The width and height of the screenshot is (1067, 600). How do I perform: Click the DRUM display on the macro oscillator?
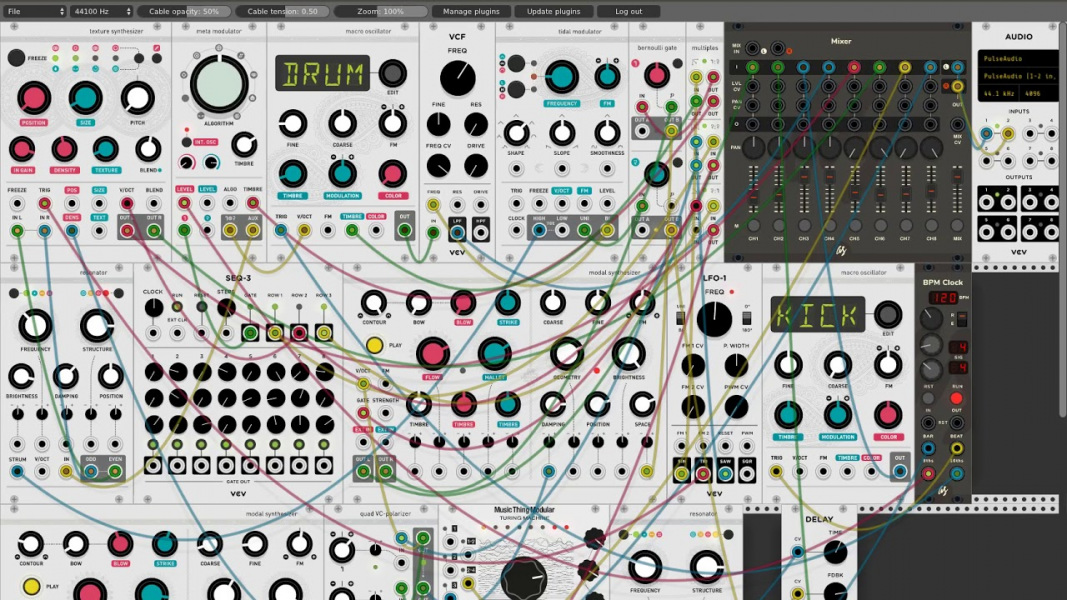[322, 73]
